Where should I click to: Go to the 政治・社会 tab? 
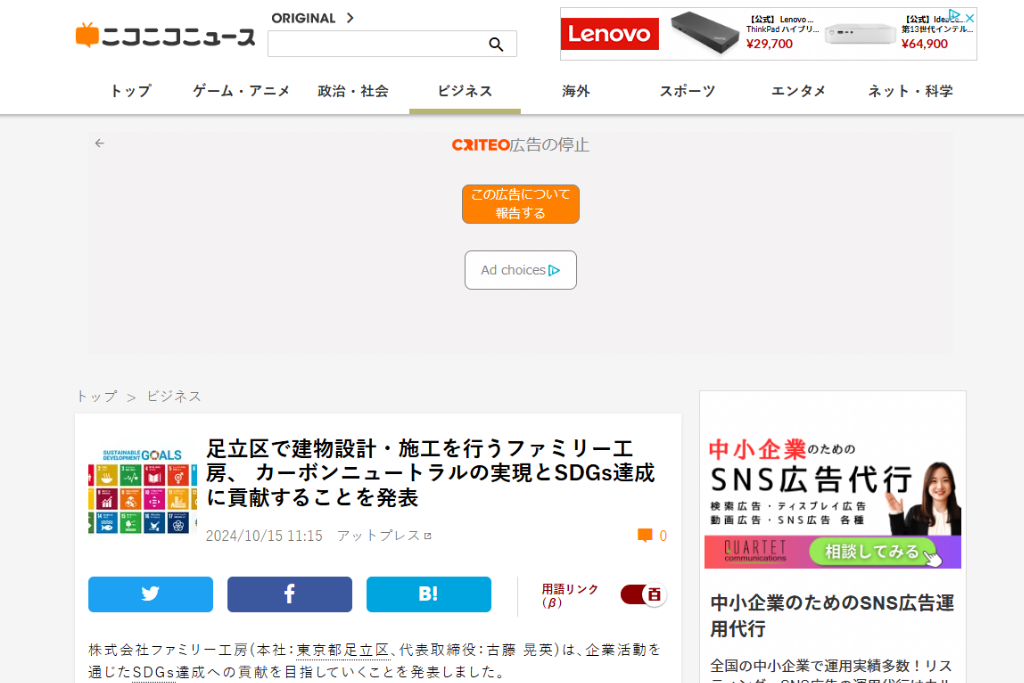[x=353, y=91]
